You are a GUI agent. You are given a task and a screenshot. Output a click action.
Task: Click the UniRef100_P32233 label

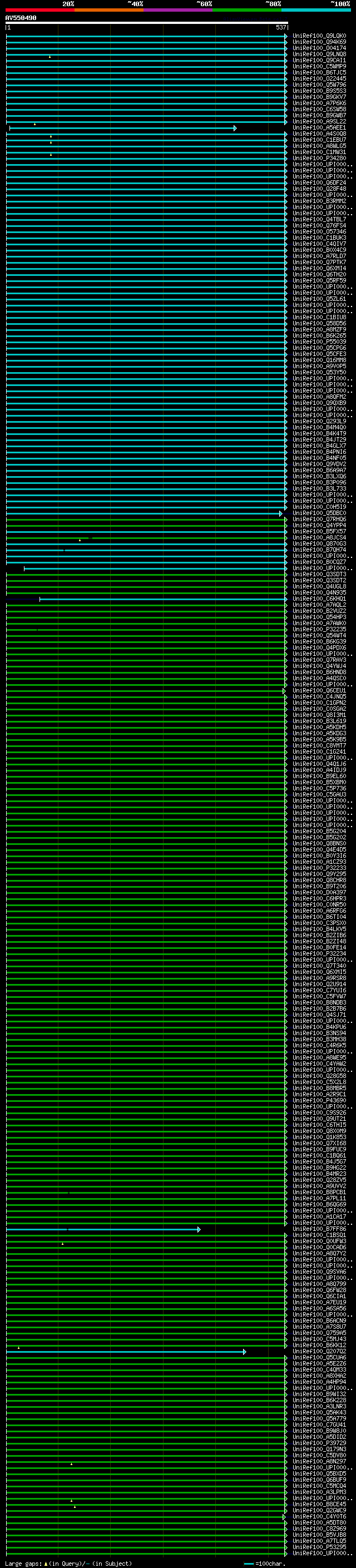319,868
